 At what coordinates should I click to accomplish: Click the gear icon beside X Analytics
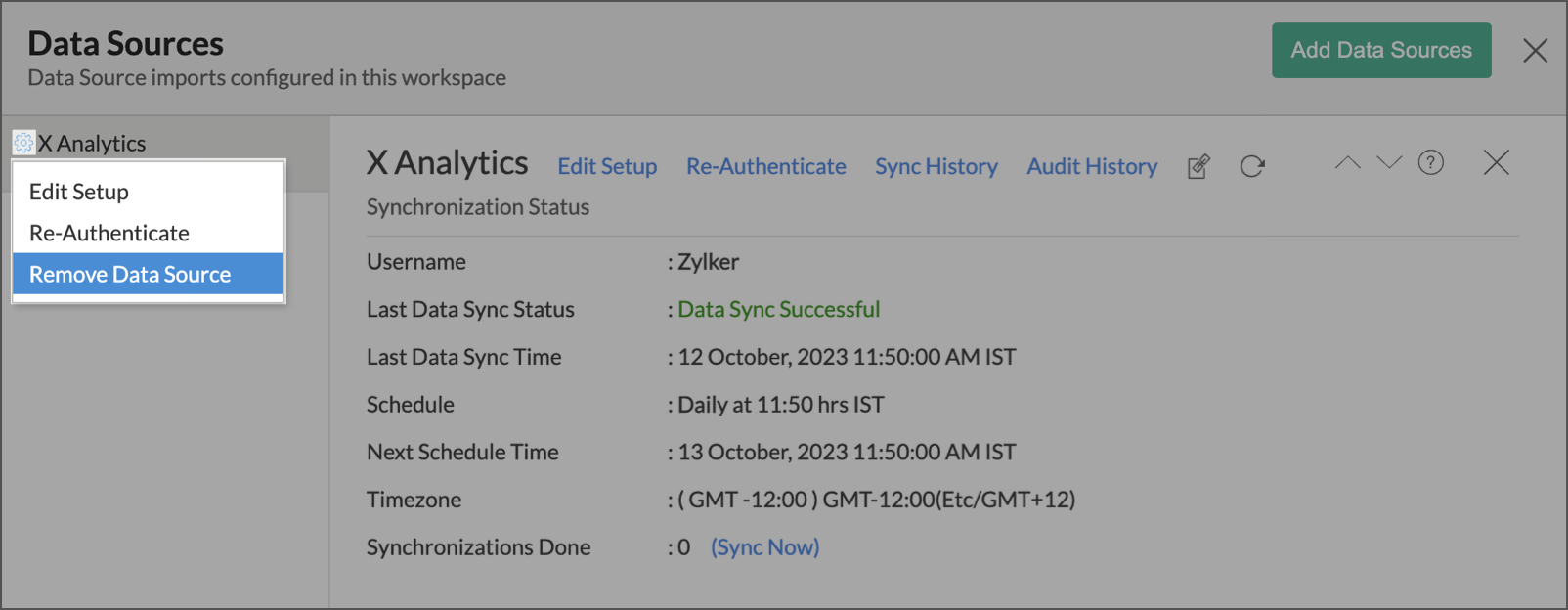click(23, 143)
